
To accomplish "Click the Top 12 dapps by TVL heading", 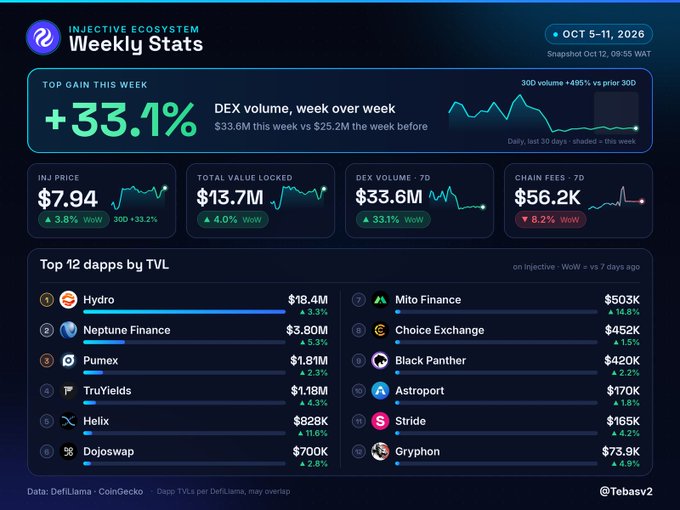I will (105, 265).
